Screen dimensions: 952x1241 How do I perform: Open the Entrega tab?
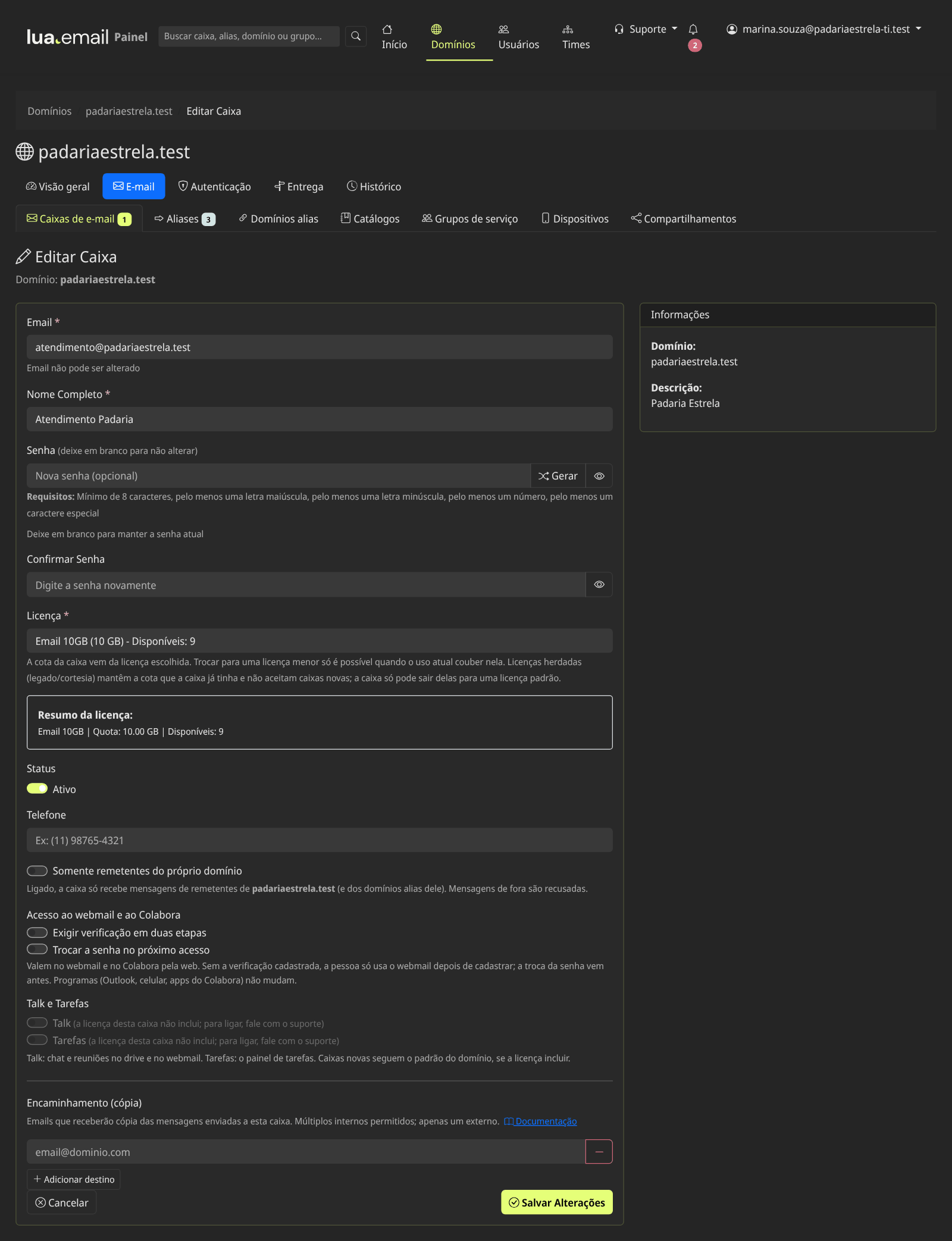299,187
